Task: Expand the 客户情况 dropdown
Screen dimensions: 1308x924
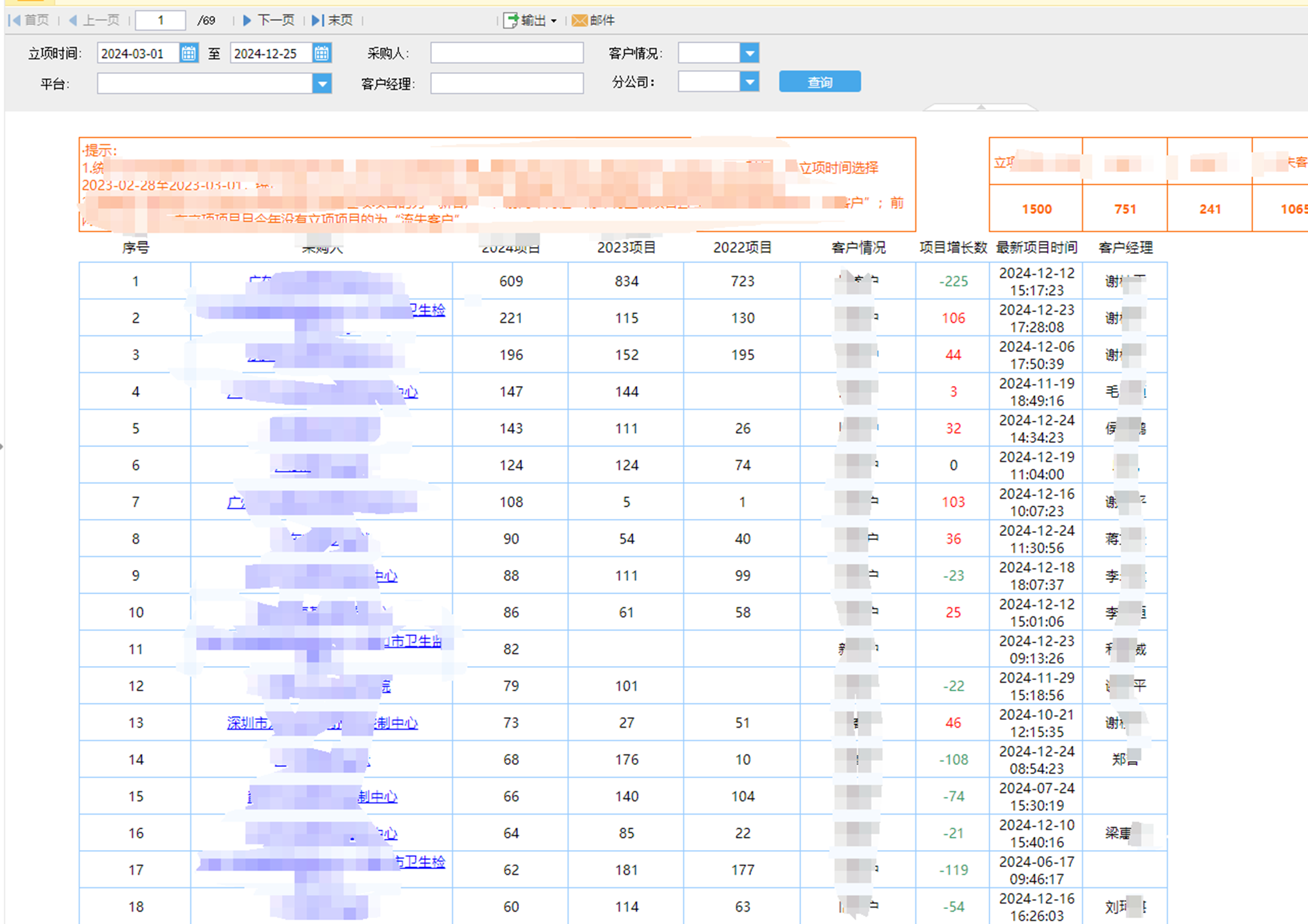Action: (x=749, y=53)
